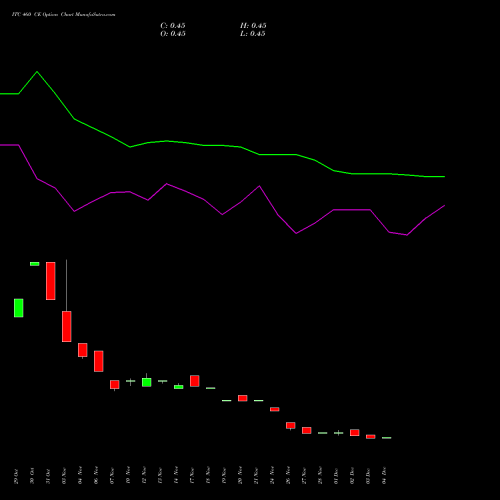
Task: Click the 31 Oct date label
Action: (x=48, y=476)
